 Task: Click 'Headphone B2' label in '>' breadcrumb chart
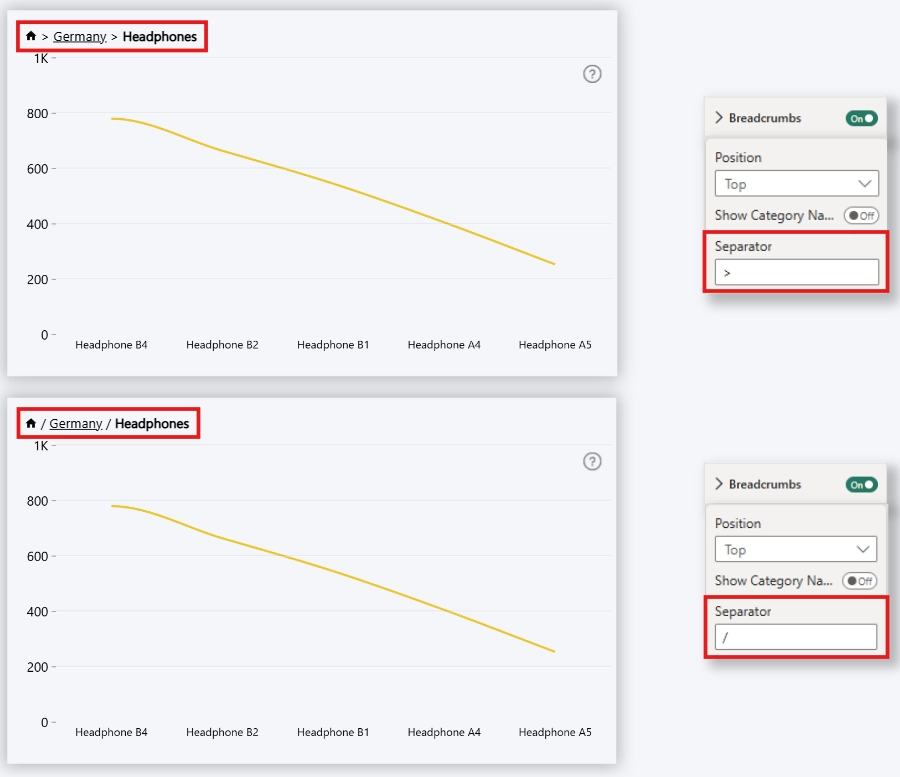click(x=222, y=345)
